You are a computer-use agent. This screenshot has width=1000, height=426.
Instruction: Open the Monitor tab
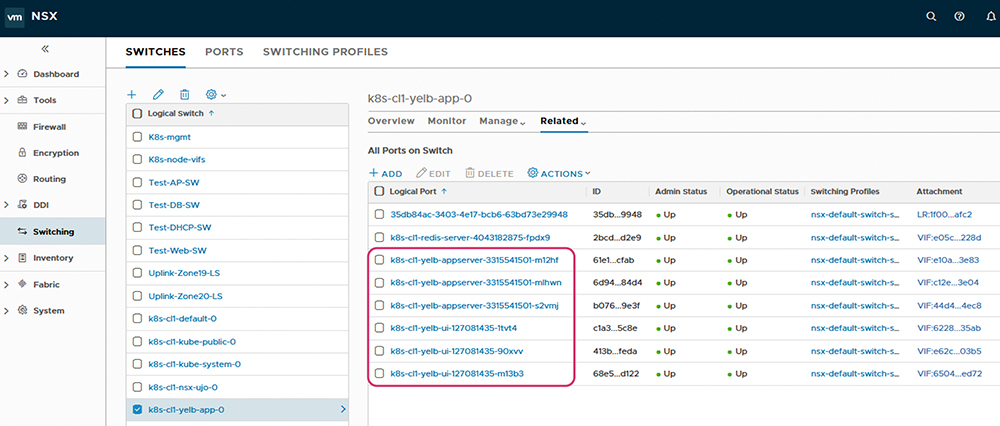(x=447, y=121)
